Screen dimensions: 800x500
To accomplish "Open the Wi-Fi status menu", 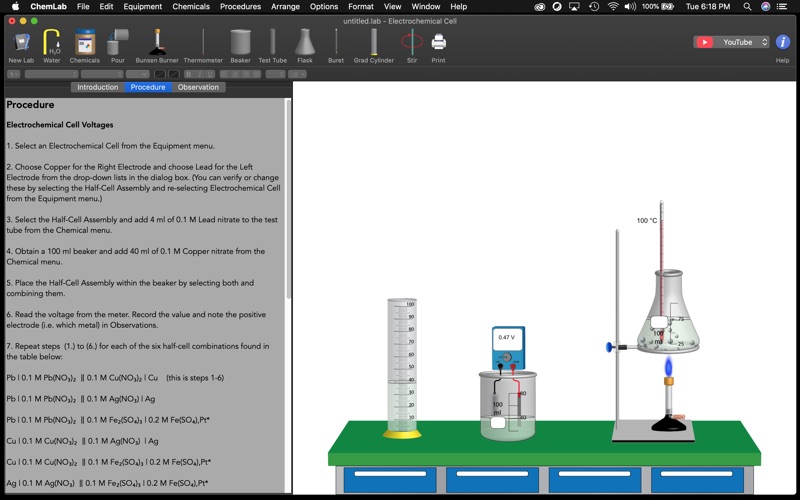I will 613,7.
